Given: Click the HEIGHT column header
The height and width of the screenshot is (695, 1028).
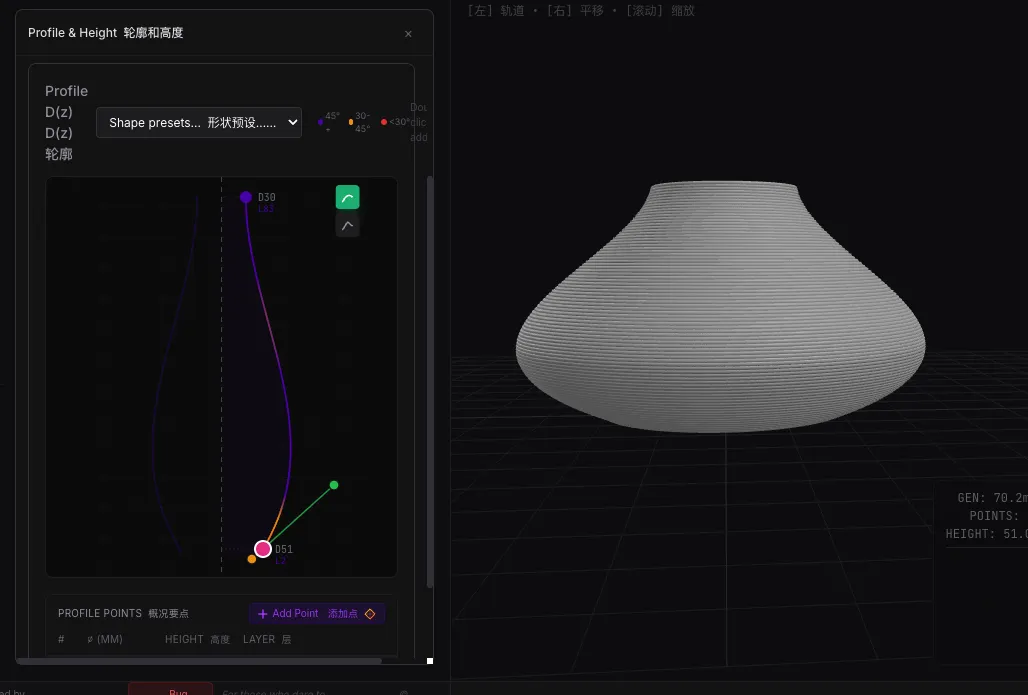Looking at the screenshot, I should pos(197,639).
